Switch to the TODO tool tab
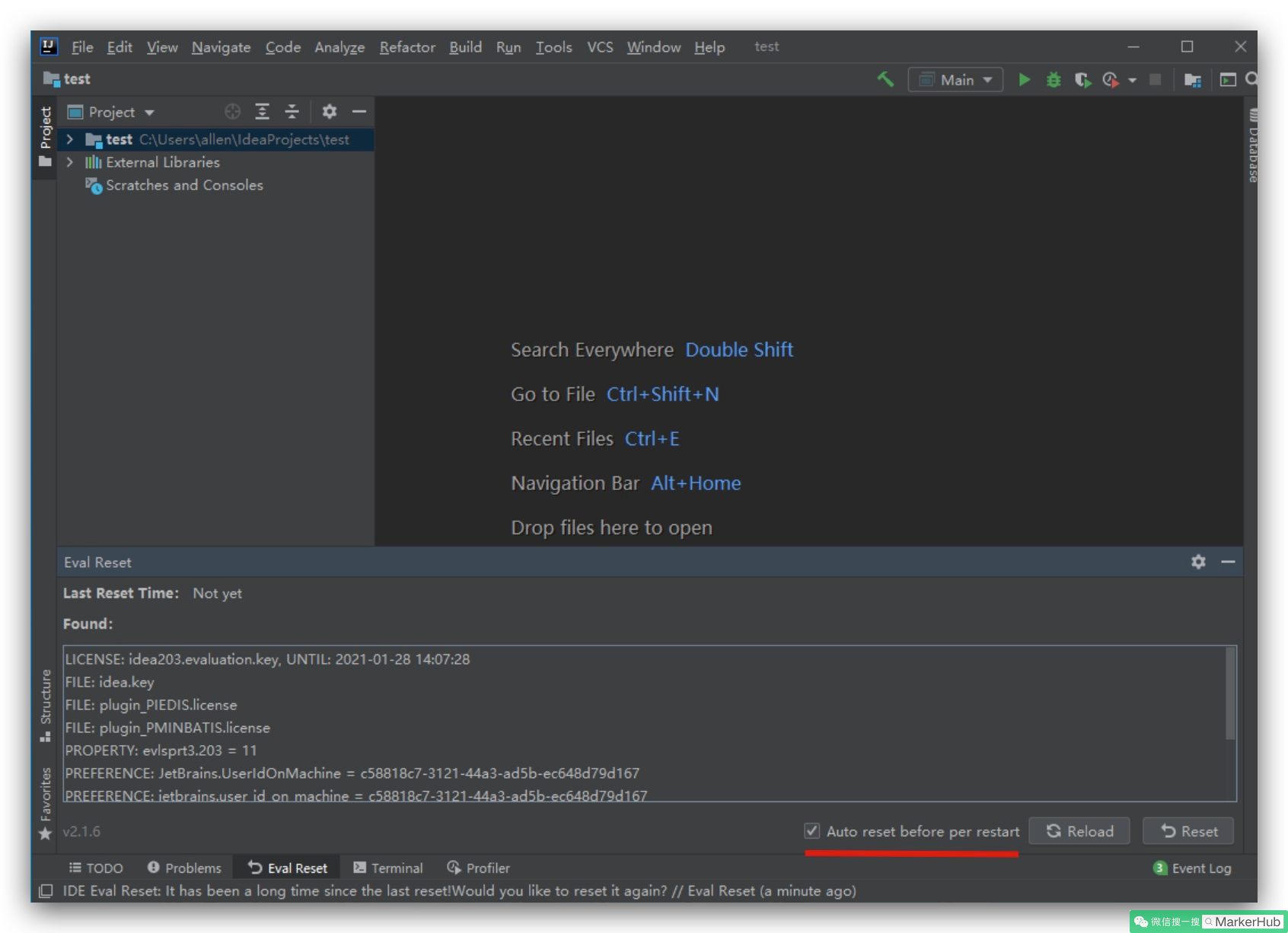 coord(96,868)
